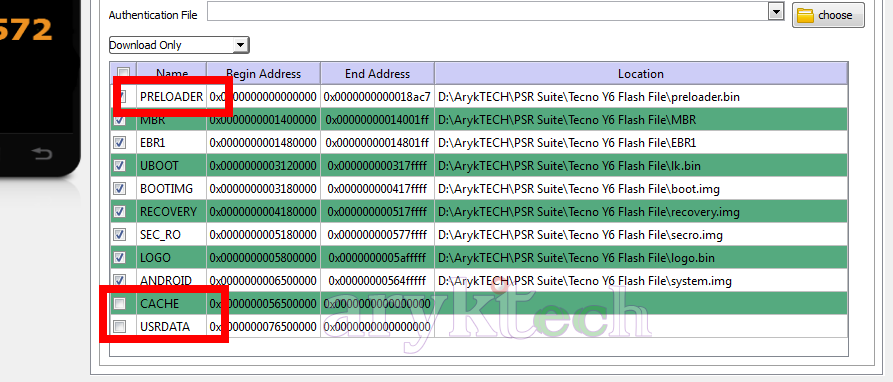Select the EBR1 file location cell

click(641, 143)
